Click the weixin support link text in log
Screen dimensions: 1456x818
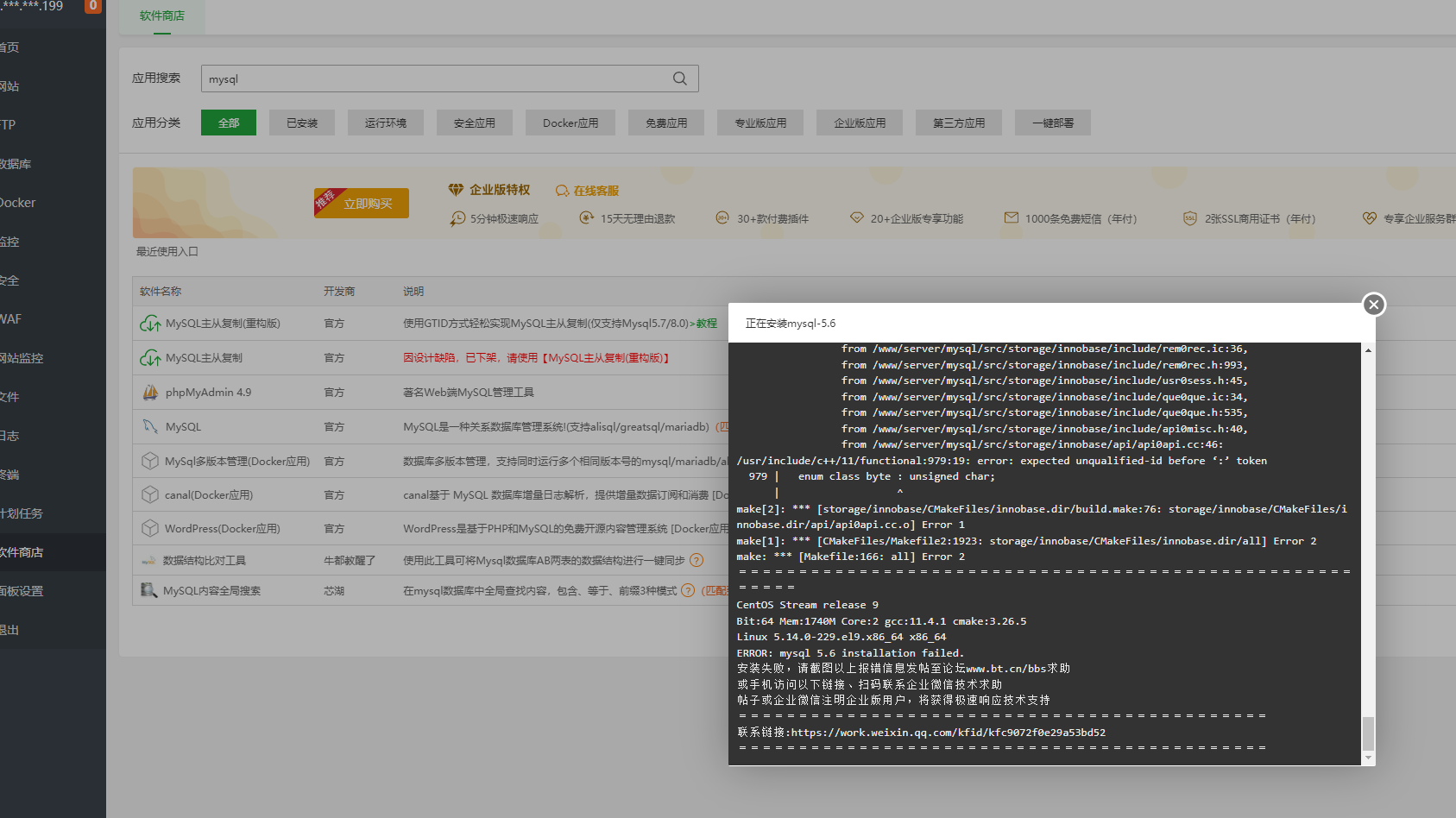click(949, 733)
